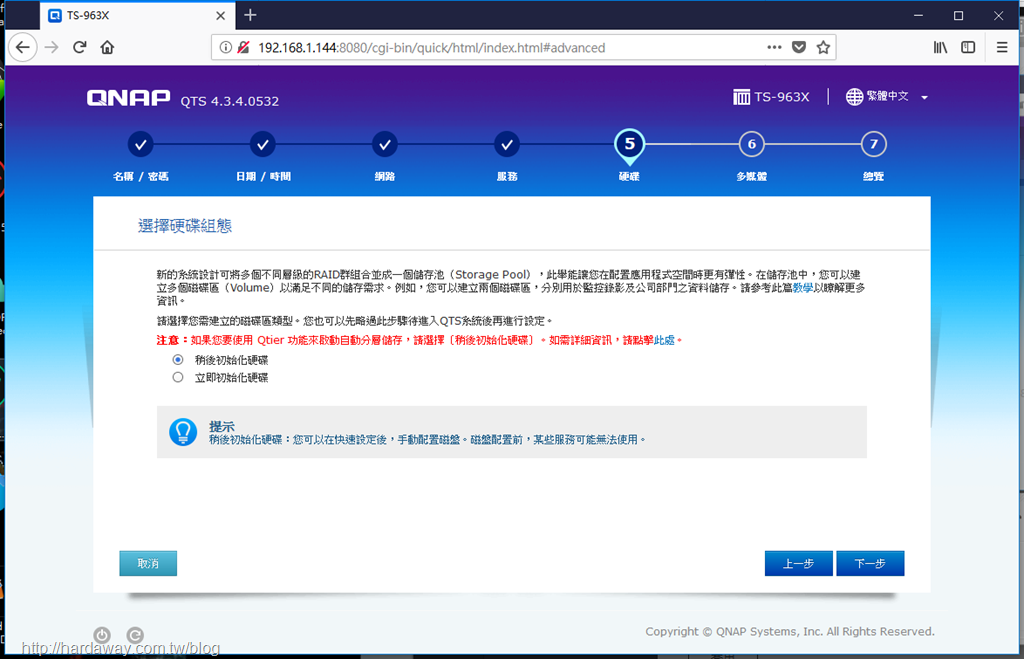Go to step 2 日期 / 時間
Image resolution: width=1024 pixels, height=659 pixels.
263,144
